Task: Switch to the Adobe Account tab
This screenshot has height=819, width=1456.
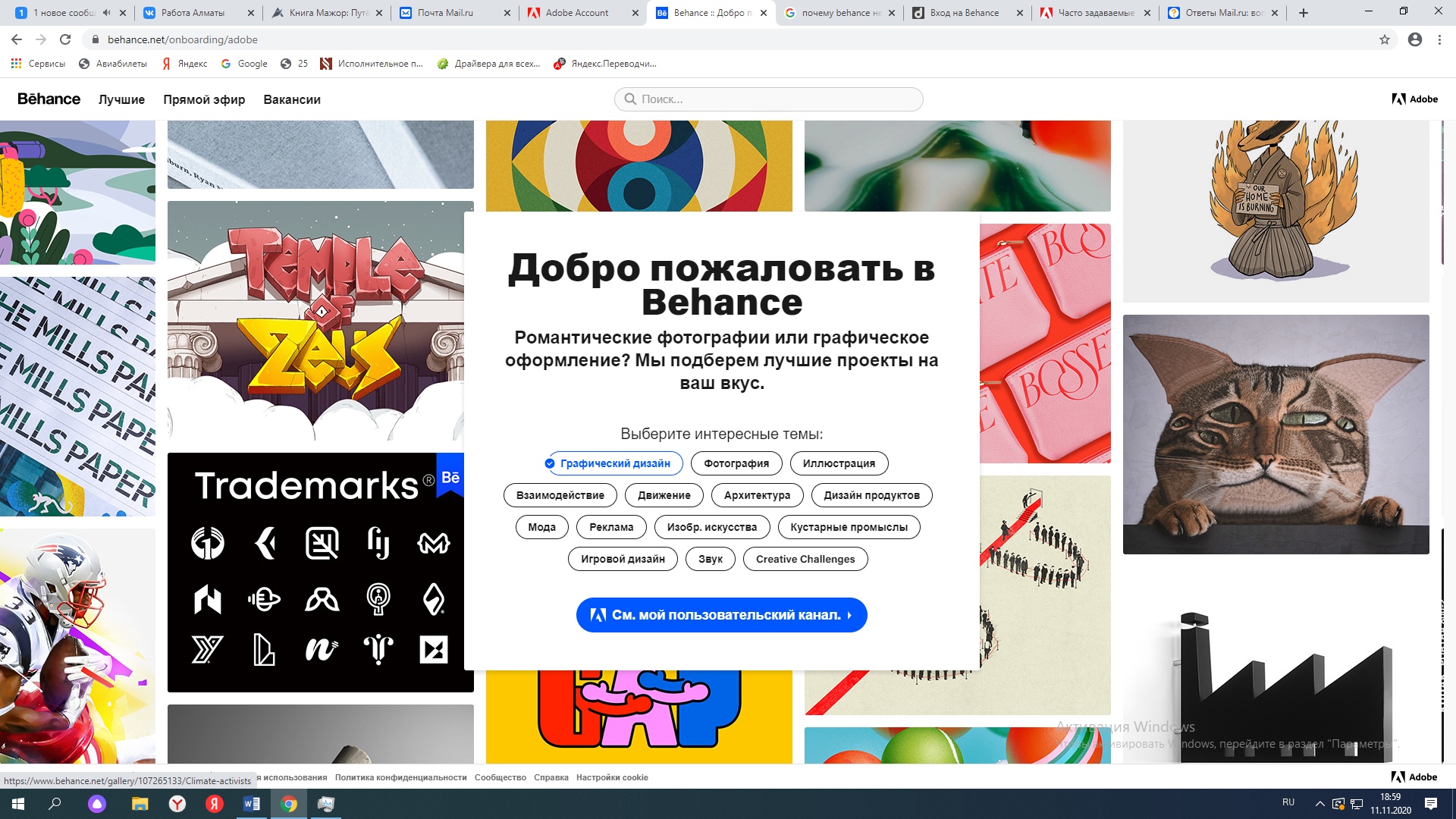Action: pos(583,13)
